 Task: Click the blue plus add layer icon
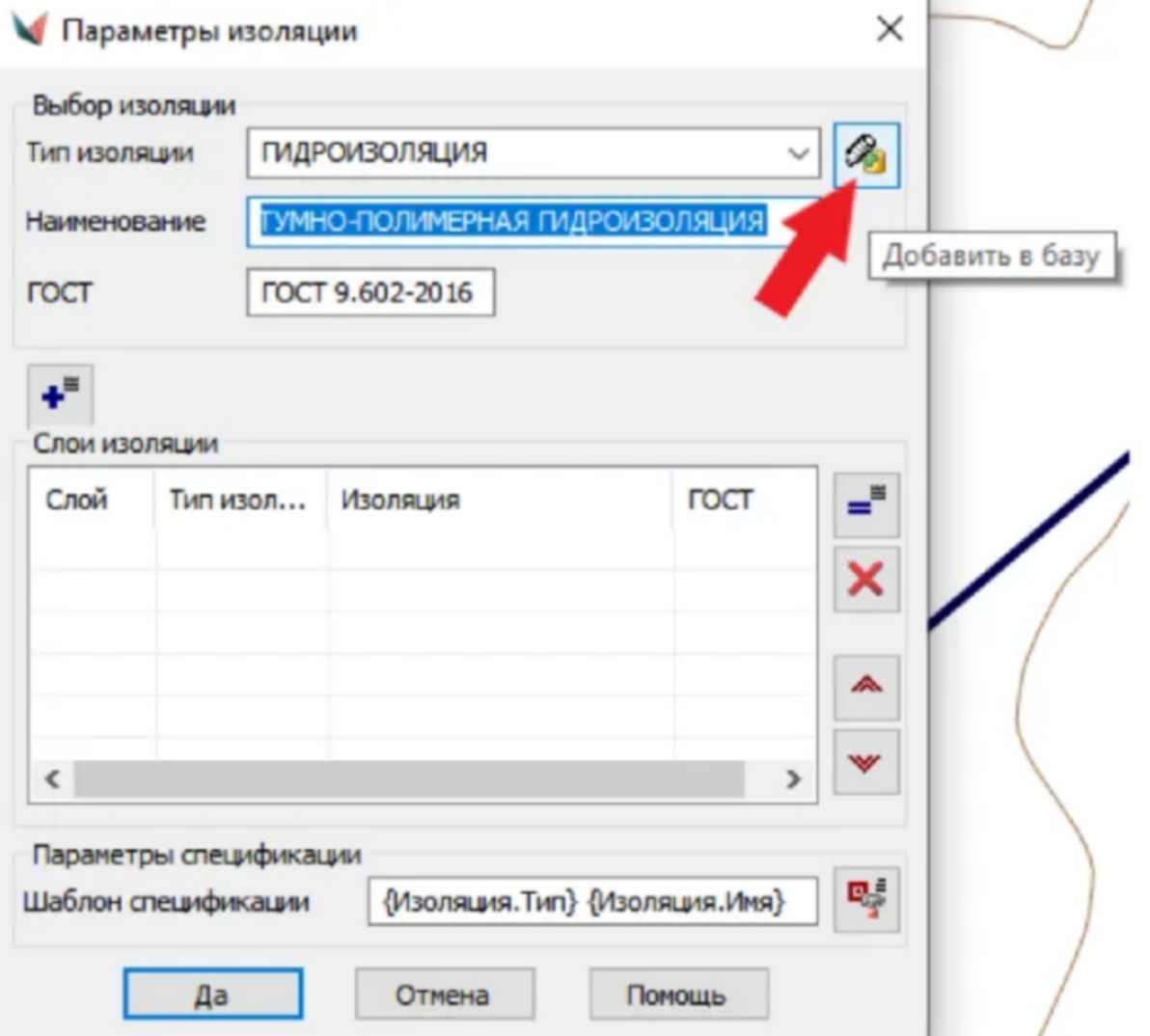[61, 395]
